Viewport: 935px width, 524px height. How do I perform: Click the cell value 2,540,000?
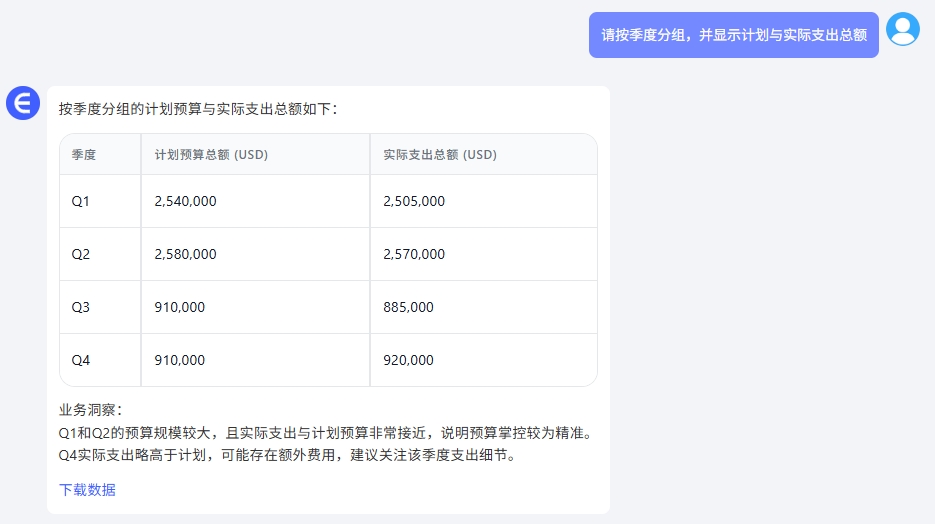pos(185,201)
